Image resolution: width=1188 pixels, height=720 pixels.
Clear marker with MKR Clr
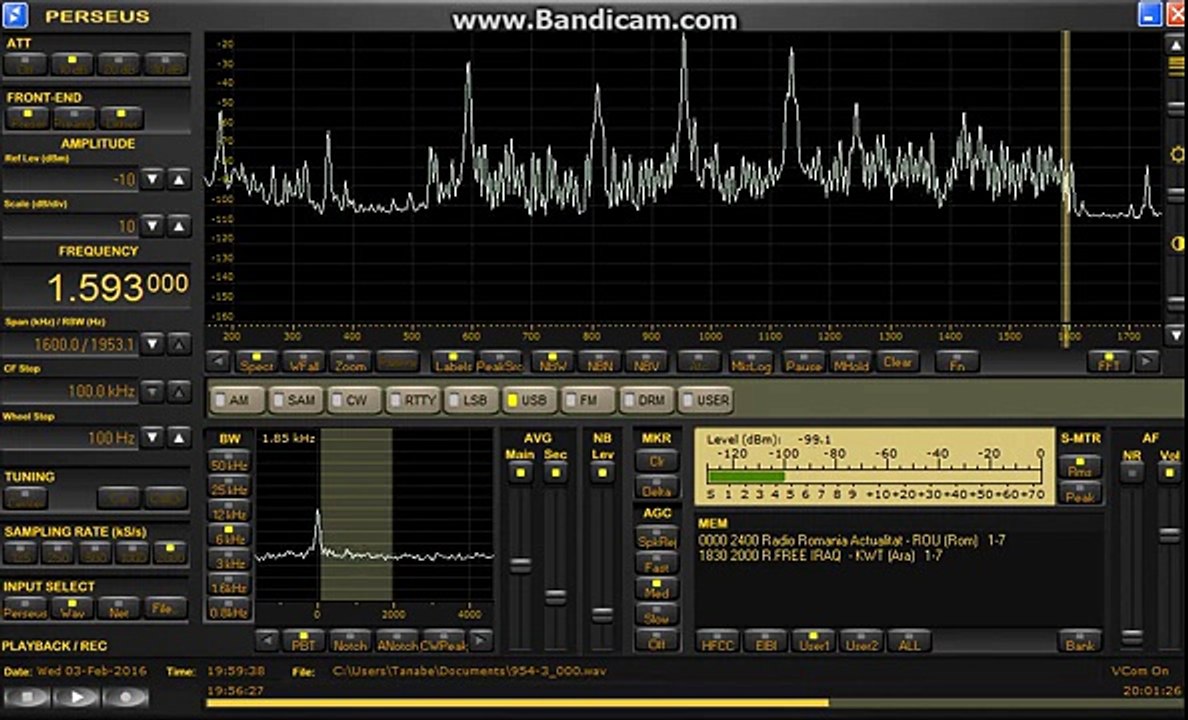(x=656, y=459)
